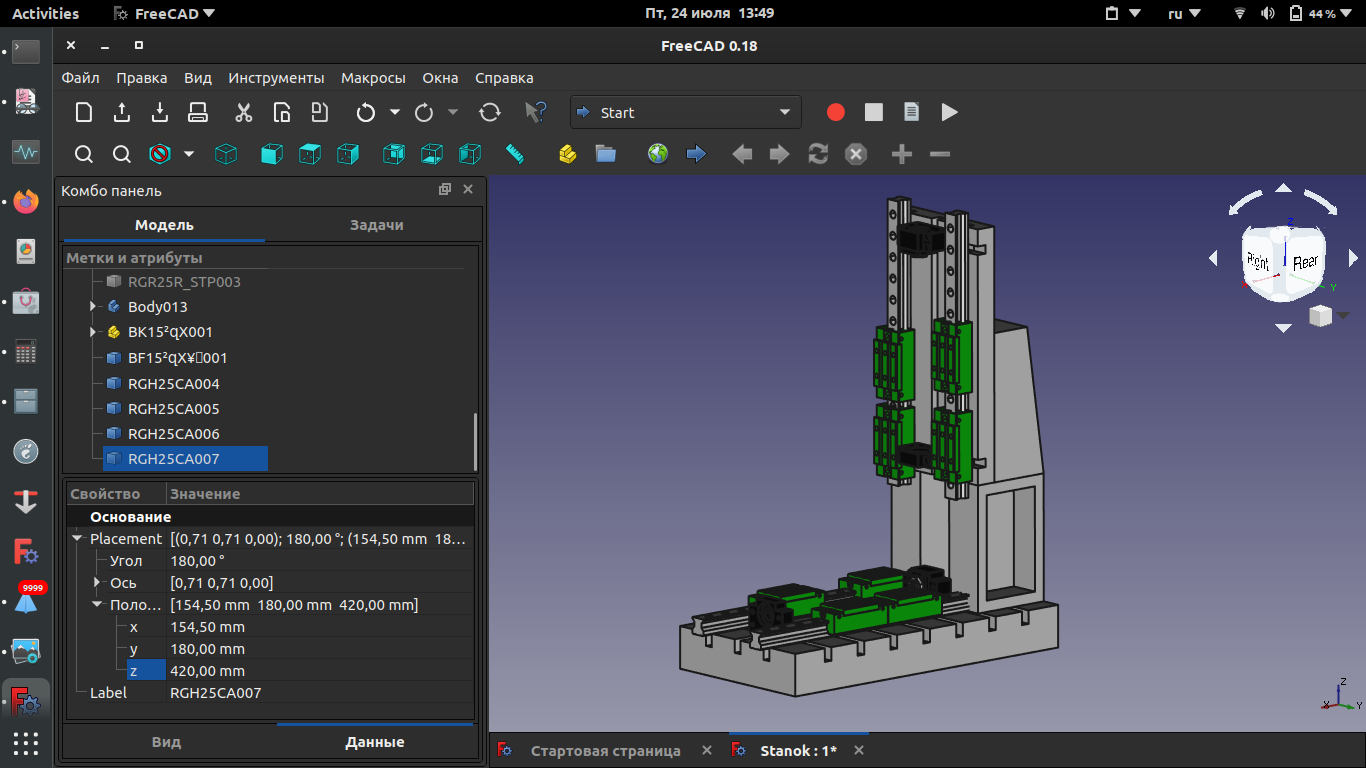This screenshot has height=768, width=1366.
Task: Click the Fit all content magnifier icon
Action: 84,154
